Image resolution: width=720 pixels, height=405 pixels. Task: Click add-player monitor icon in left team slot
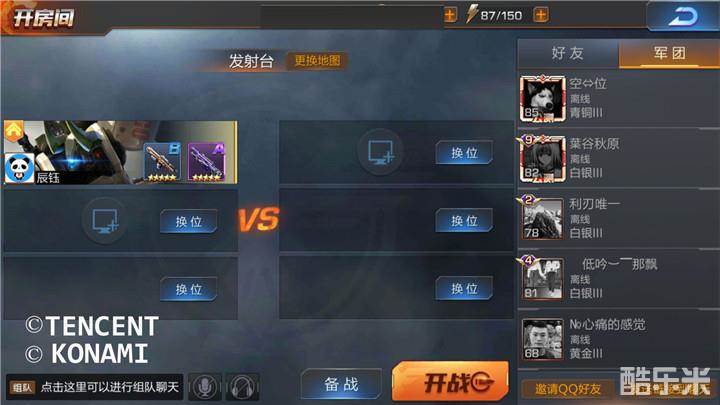pyautogui.click(x=105, y=221)
